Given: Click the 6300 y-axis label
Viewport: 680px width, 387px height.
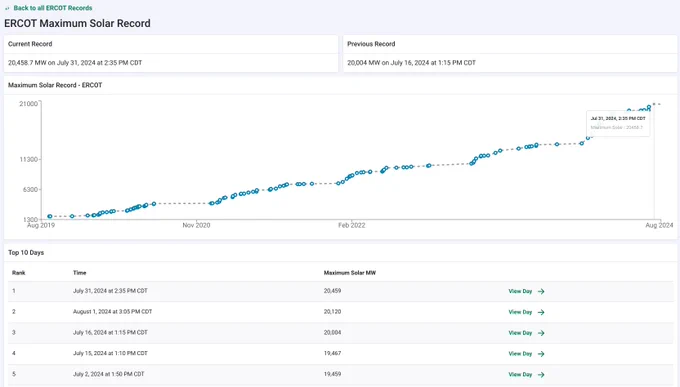Looking at the screenshot, I should 30,190.
